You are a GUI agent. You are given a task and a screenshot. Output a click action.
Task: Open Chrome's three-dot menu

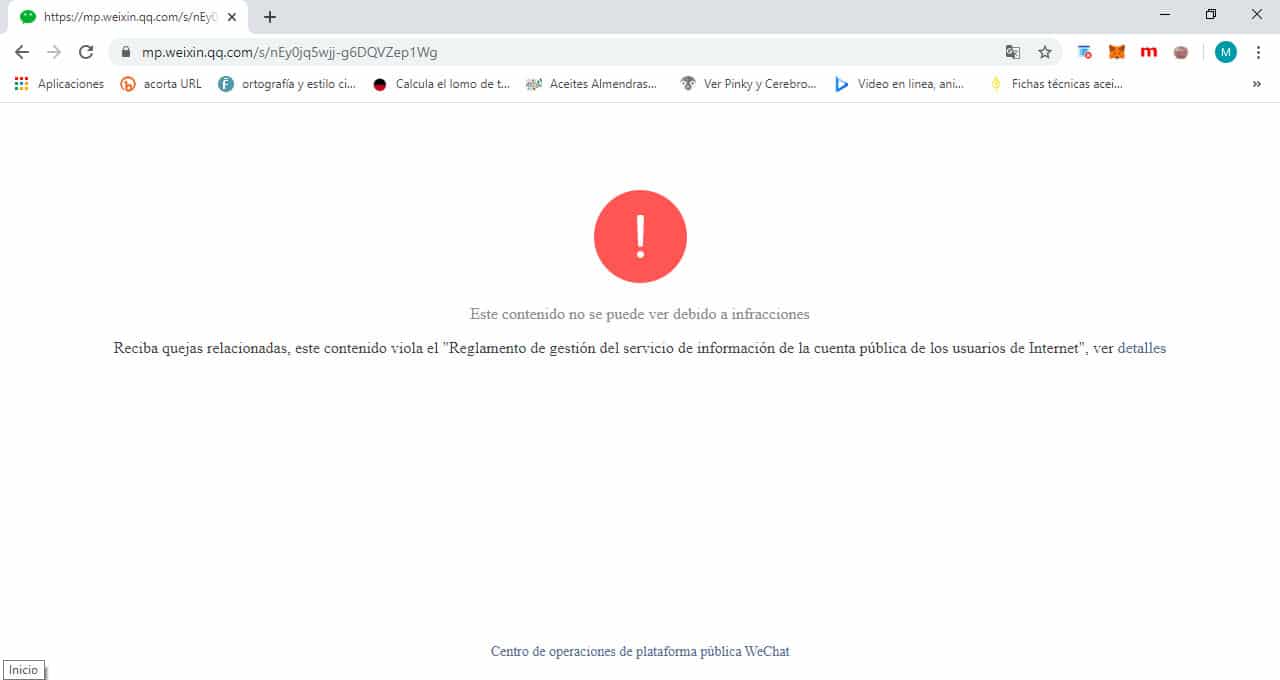click(1258, 52)
